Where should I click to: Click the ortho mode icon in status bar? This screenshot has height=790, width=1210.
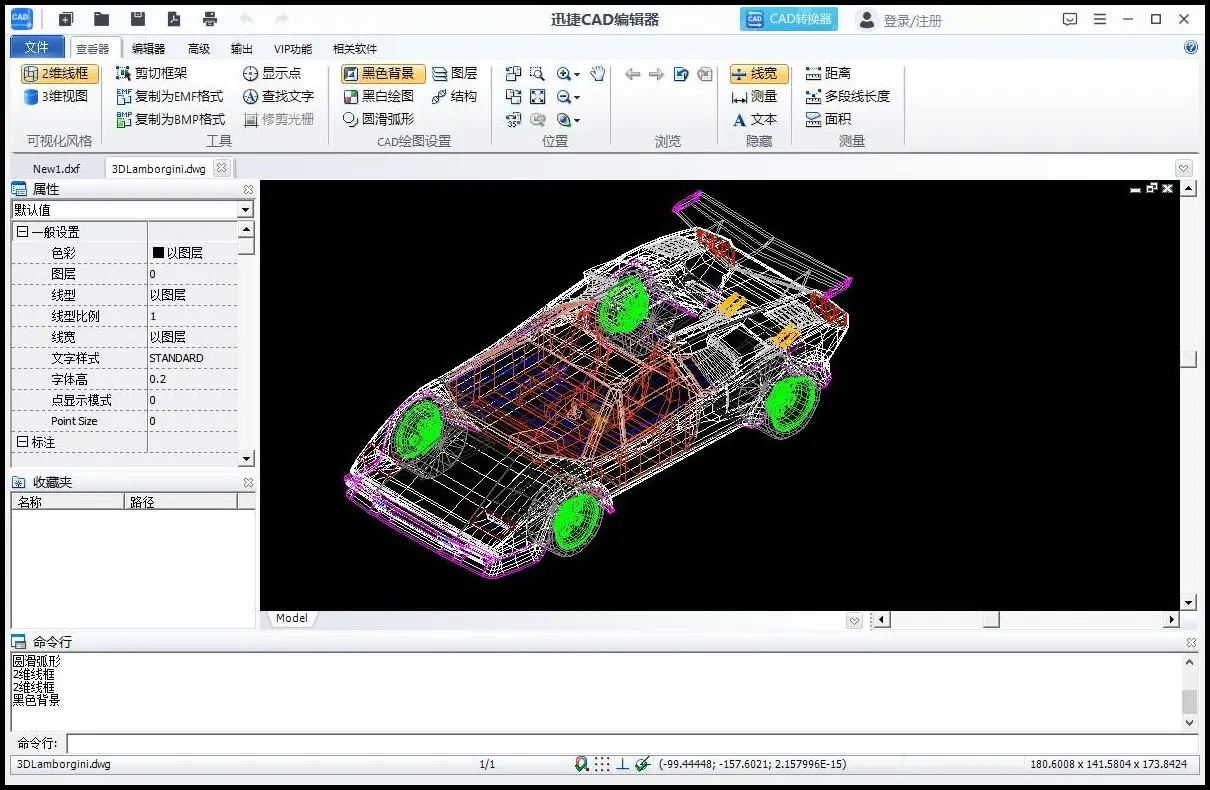(x=622, y=764)
